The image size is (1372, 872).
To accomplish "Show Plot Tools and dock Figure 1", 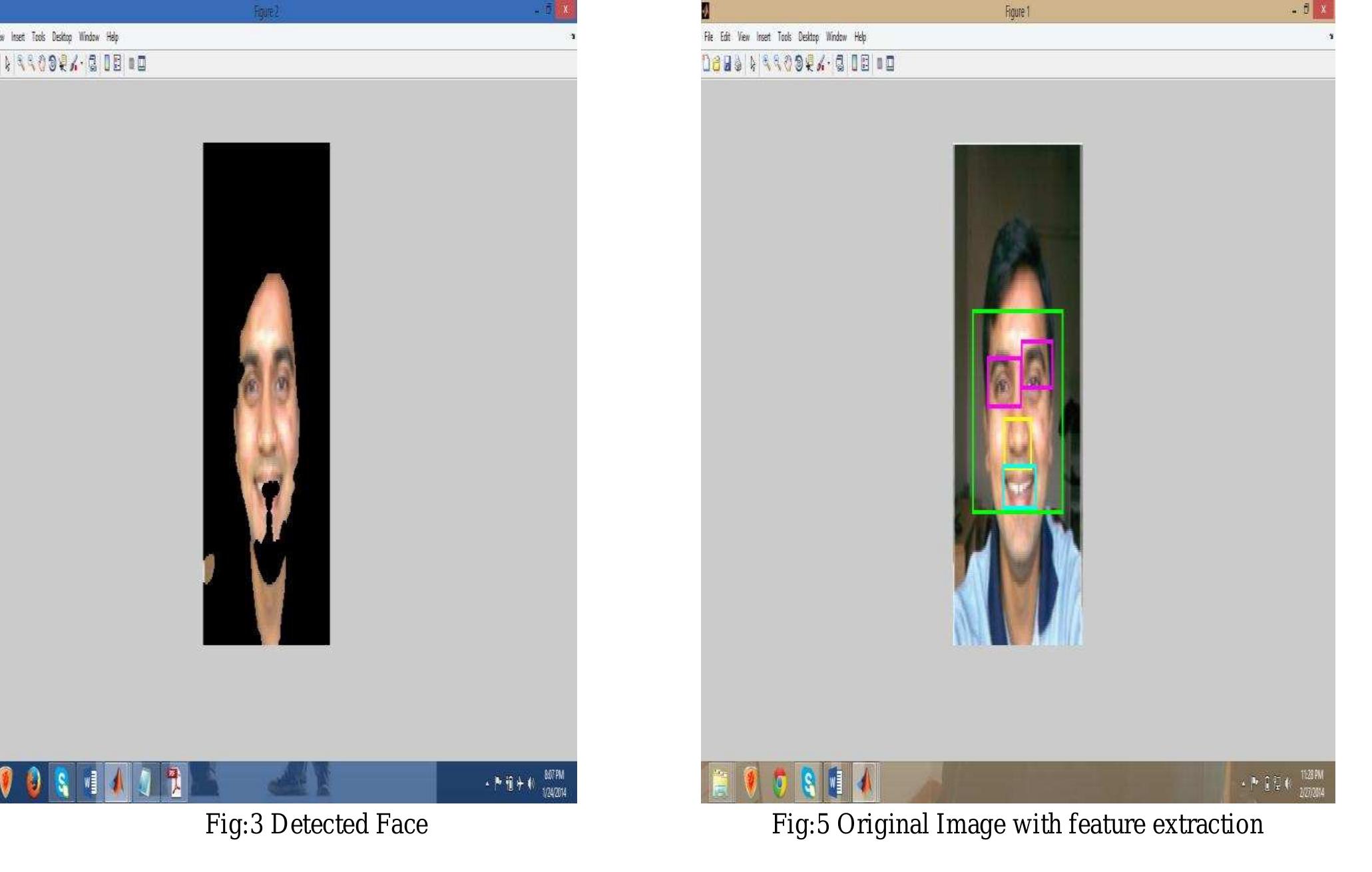I will click(x=890, y=64).
